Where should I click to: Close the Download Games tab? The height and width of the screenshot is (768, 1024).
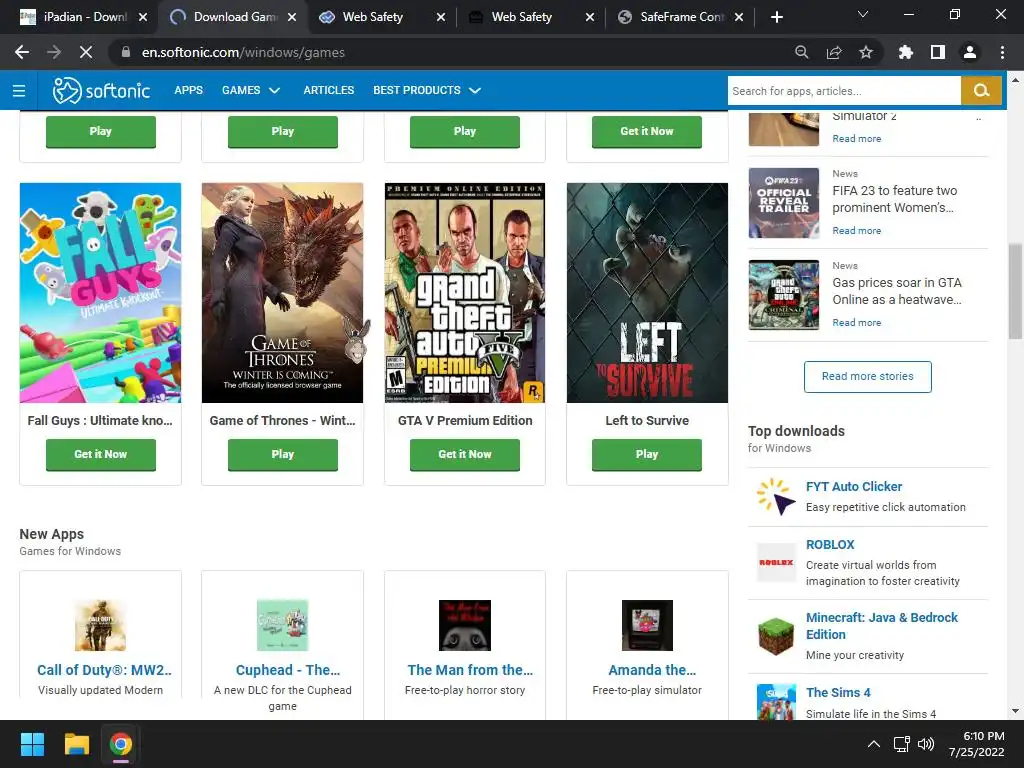292,17
